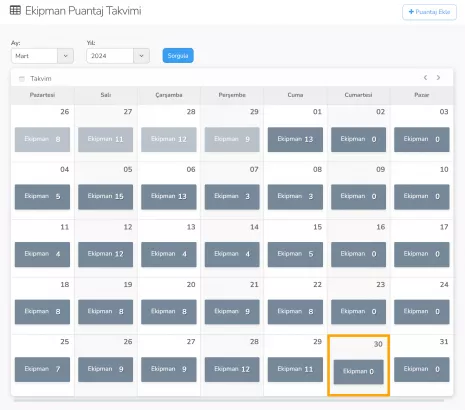Open Ekipman 11 entry on March 29
This screenshot has width=465, height=410.
[x=295, y=369]
